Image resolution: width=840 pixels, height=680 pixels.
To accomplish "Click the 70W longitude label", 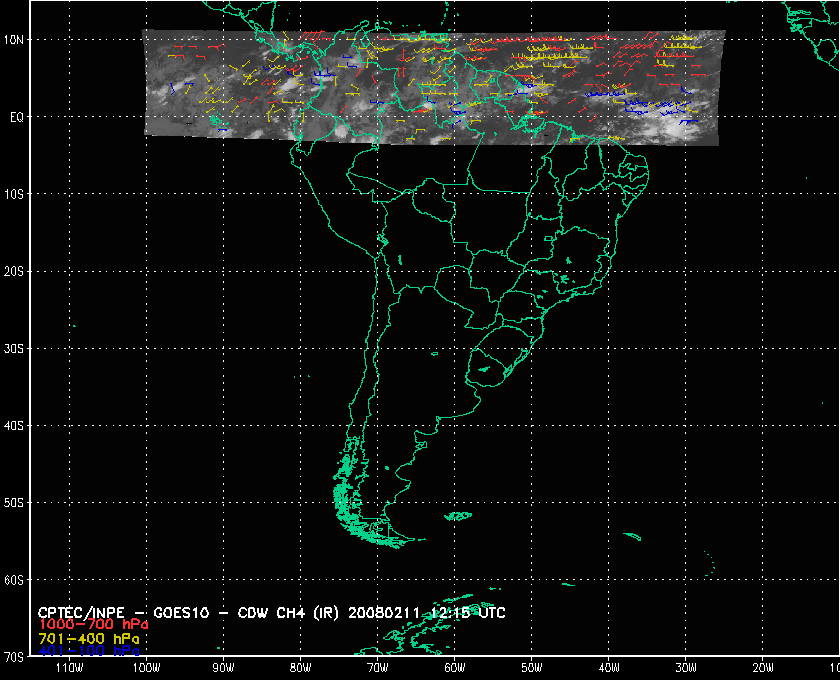I will click(378, 668).
